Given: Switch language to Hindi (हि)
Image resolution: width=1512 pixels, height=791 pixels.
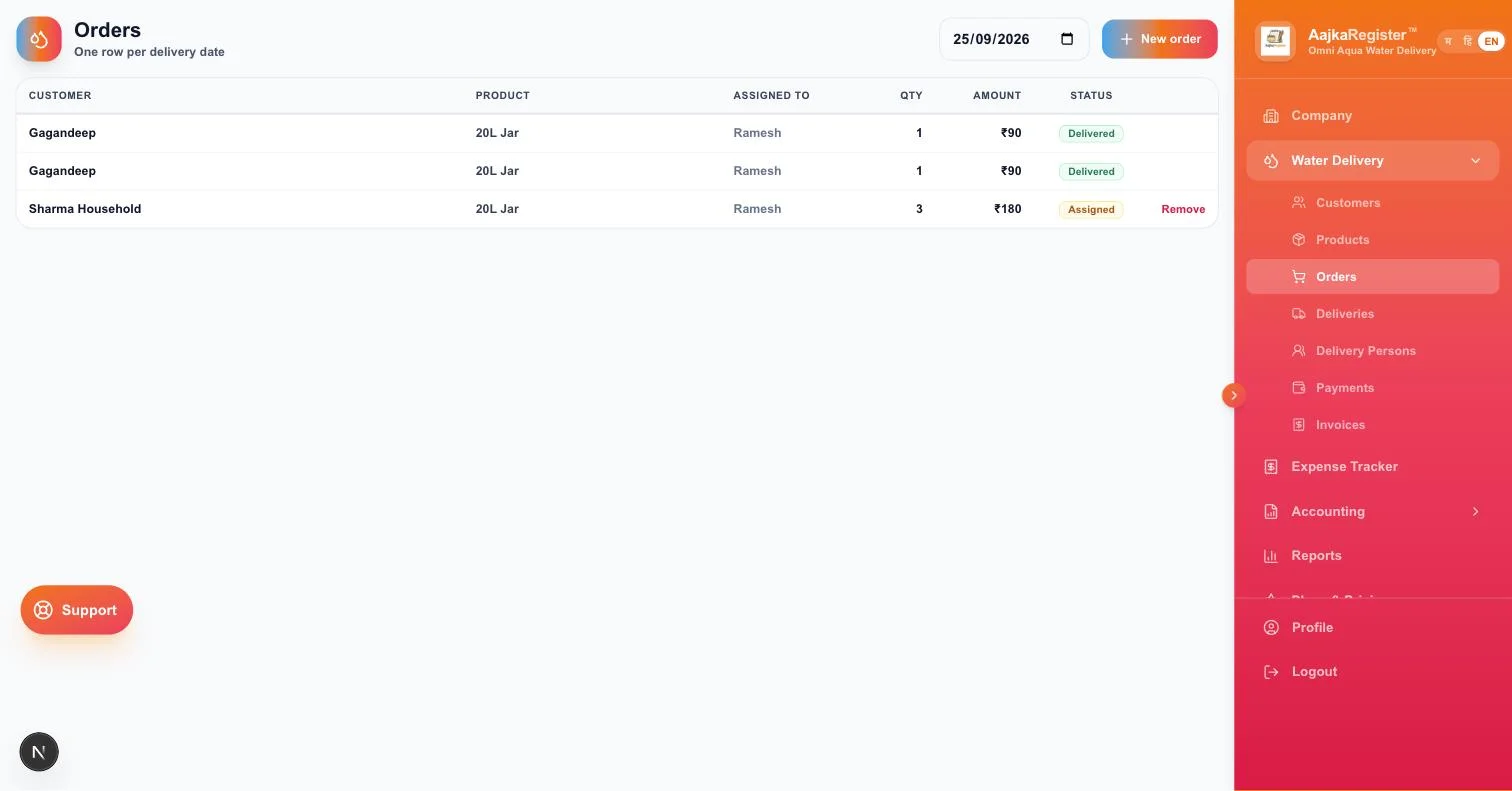Looking at the screenshot, I should pyautogui.click(x=1467, y=41).
